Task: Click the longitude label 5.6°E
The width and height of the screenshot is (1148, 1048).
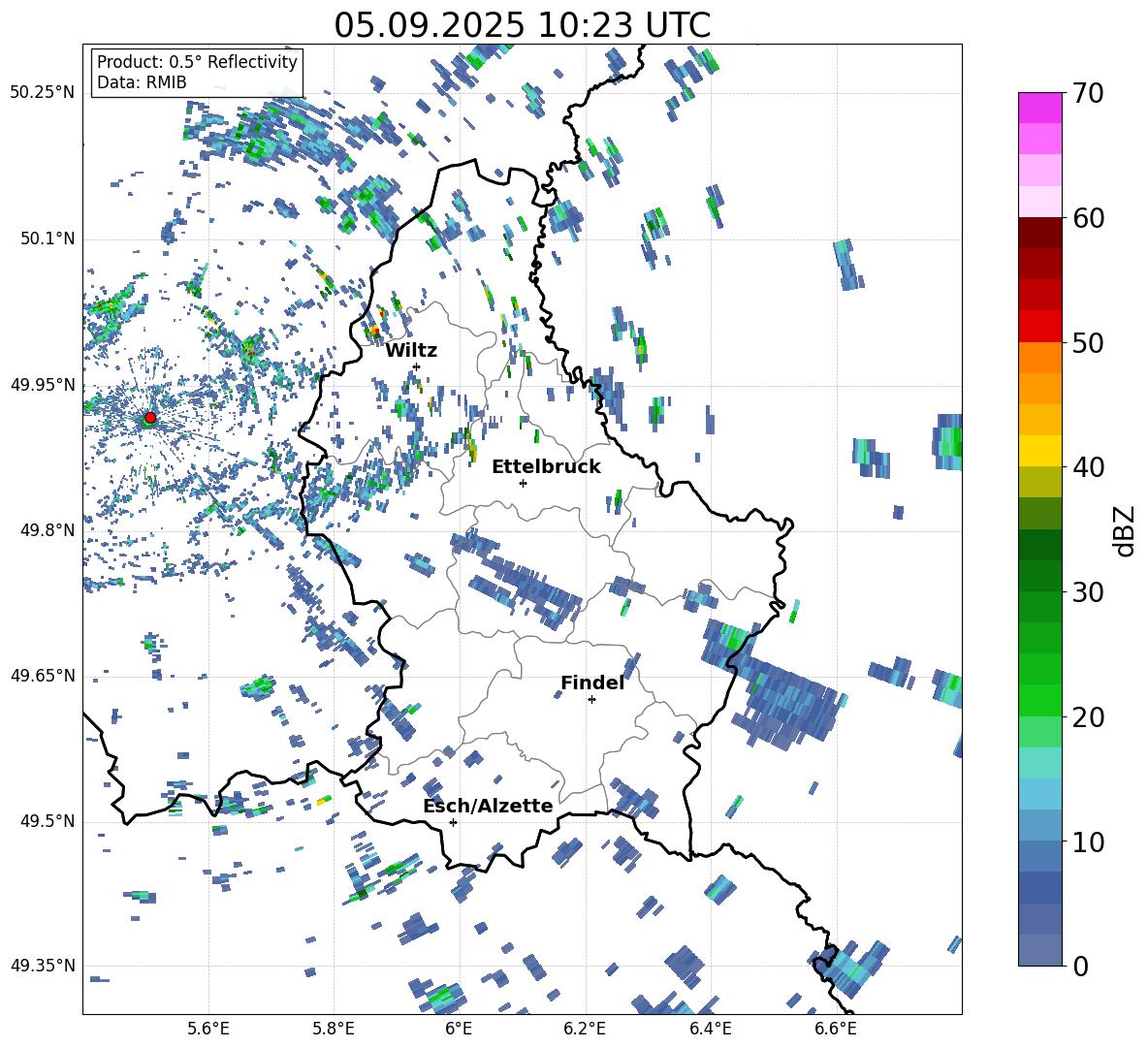Action: pyautogui.click(x=208, y=1029)
